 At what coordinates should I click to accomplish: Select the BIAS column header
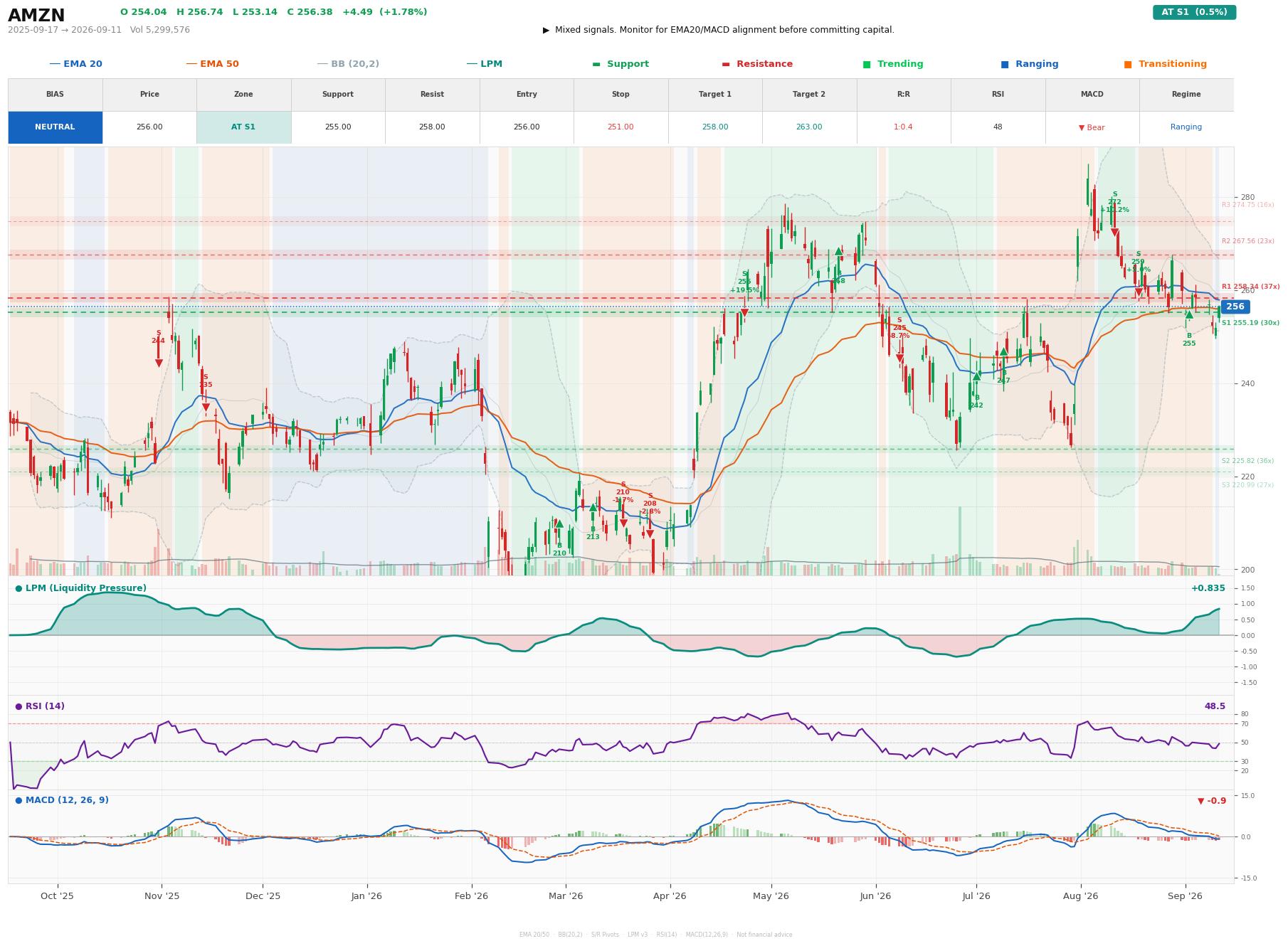pyautogui.click(x=55, y=95)
